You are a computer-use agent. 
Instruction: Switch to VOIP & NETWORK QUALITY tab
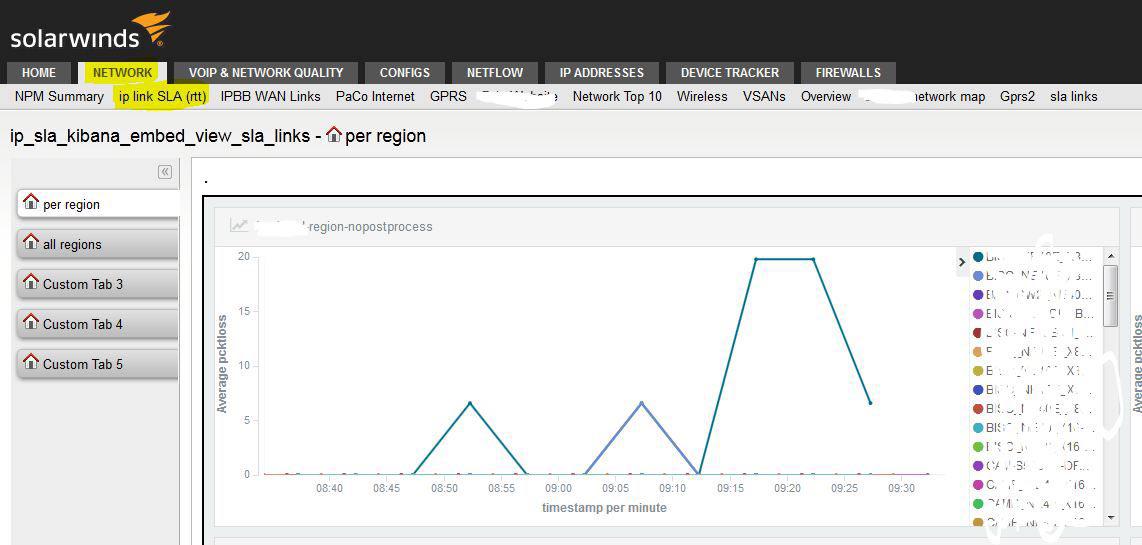[266, 73]
